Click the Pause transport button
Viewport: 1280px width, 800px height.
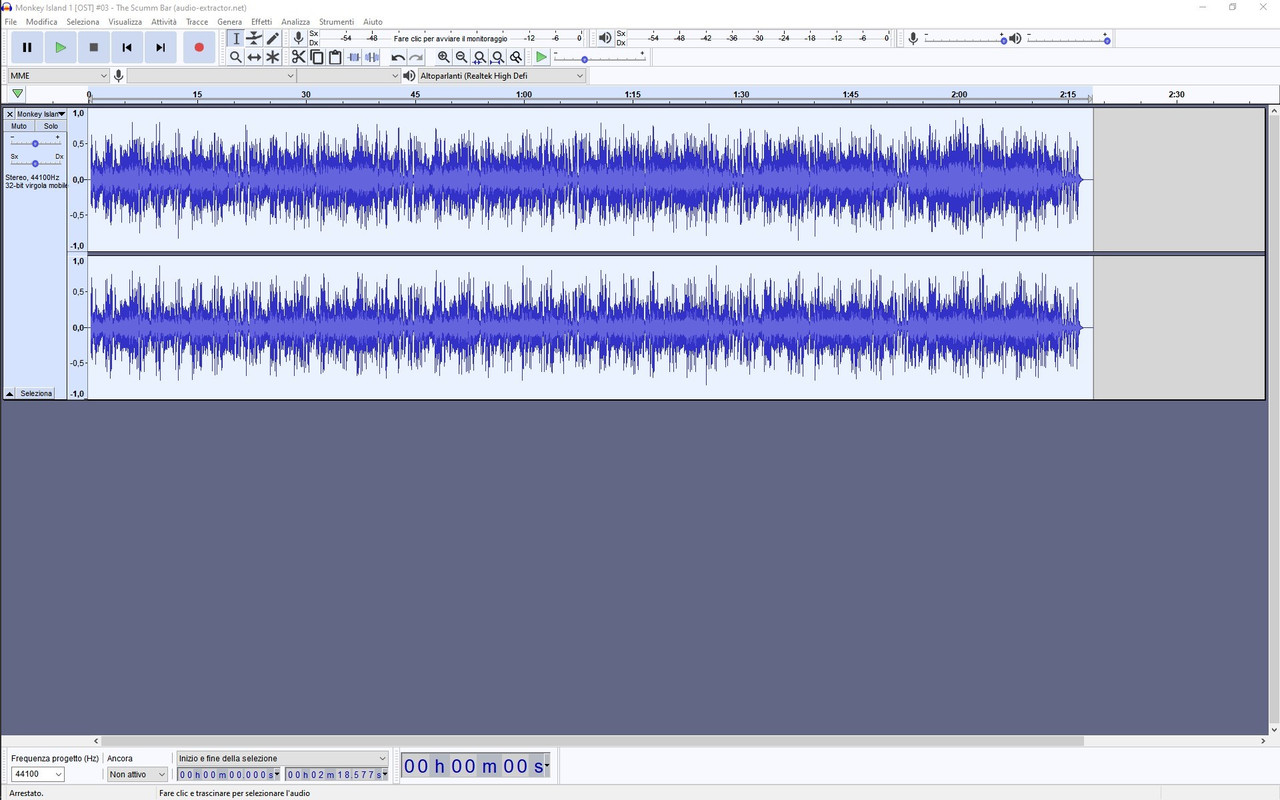(x=27, y=47)
